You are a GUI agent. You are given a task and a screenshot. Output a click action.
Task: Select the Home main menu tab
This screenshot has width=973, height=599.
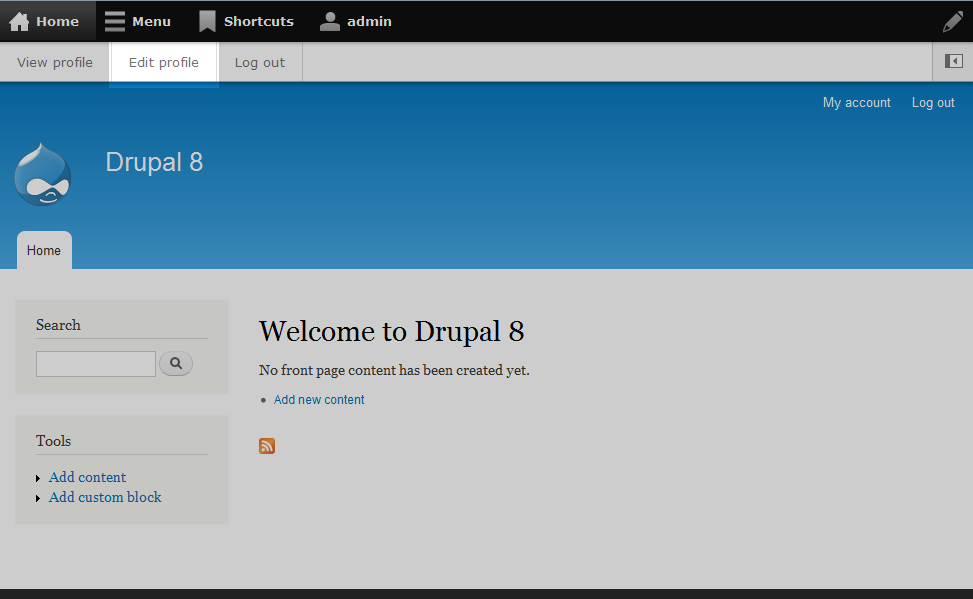[44, 250]
